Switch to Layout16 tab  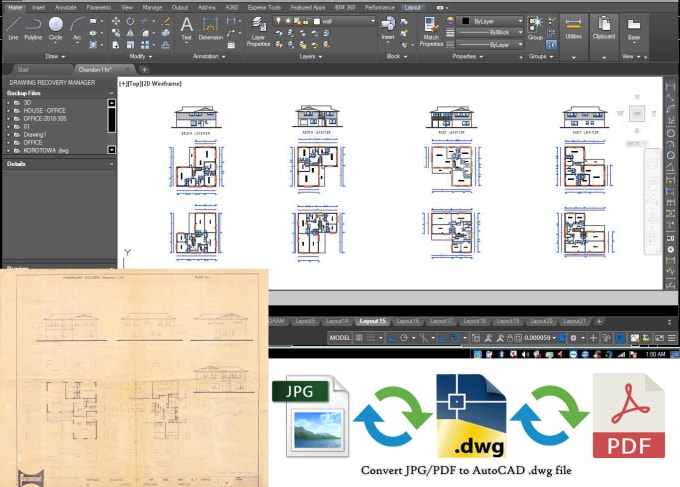[x=408, y=321]
